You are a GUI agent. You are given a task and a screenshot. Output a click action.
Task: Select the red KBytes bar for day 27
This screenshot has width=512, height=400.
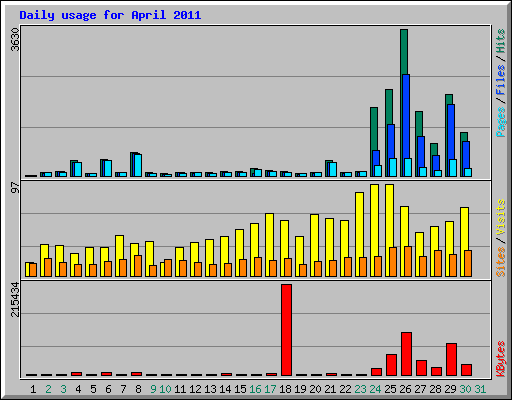coord(421,368)
